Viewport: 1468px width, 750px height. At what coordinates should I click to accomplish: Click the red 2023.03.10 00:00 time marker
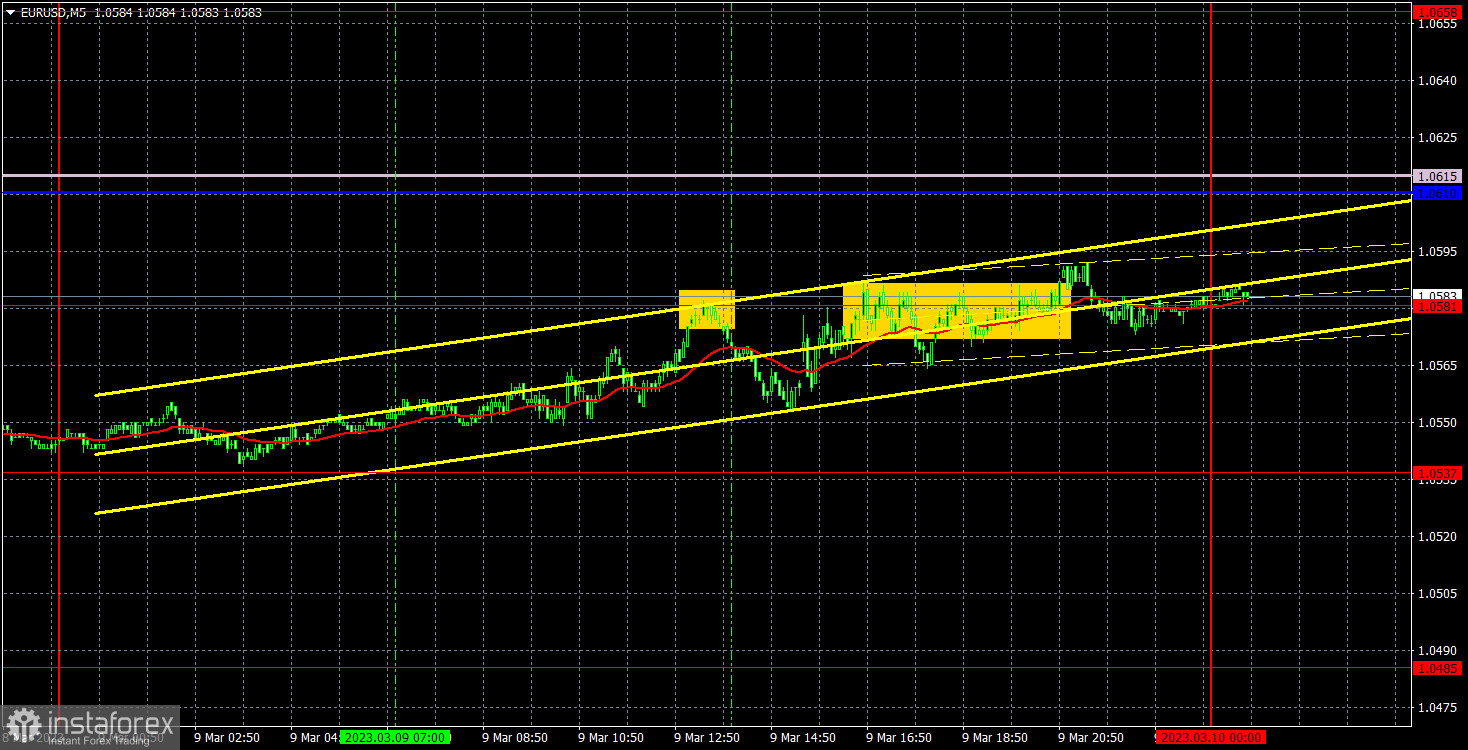click(x=1210, y=737)
